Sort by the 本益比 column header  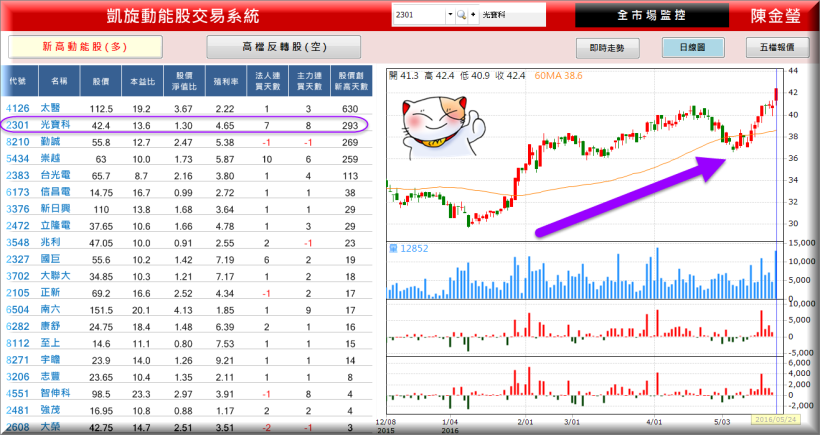[142, 81]
